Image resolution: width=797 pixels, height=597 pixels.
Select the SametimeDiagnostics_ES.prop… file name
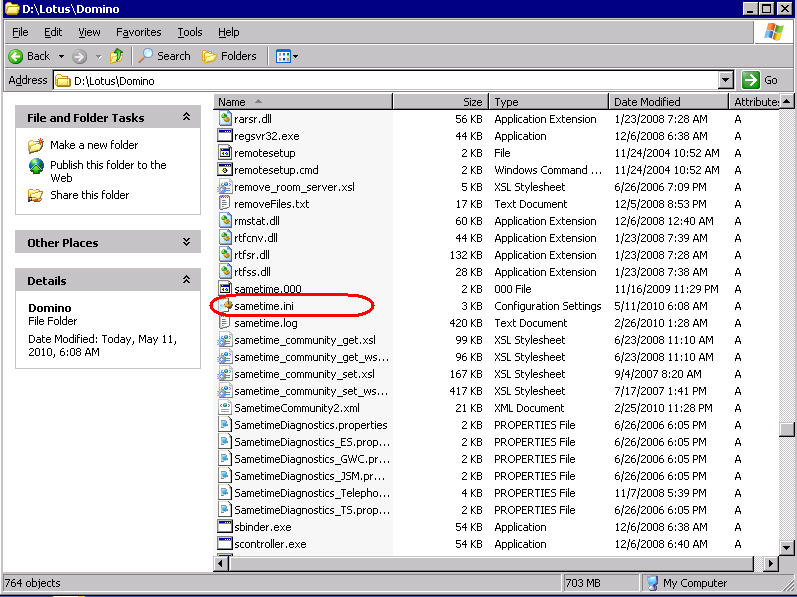point(312,442)
